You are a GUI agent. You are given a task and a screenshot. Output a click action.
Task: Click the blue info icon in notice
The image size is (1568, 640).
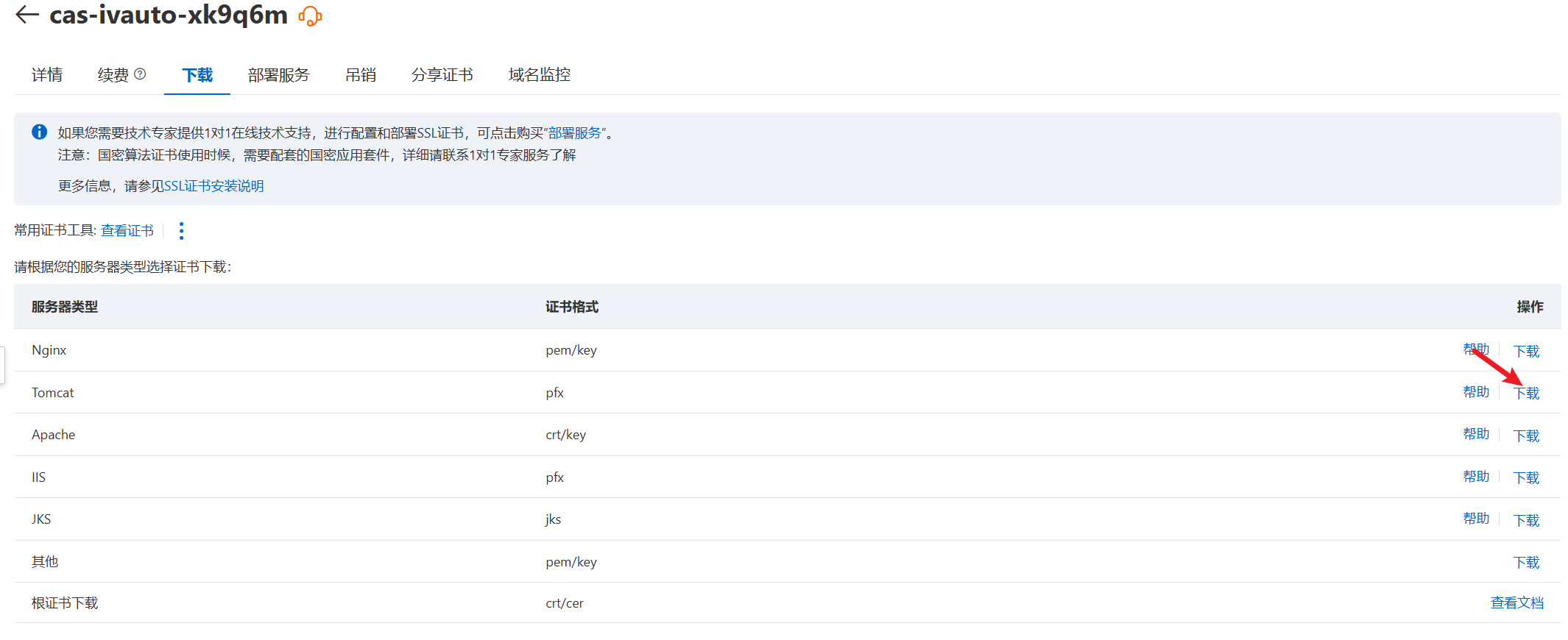[x=40, y=132]
